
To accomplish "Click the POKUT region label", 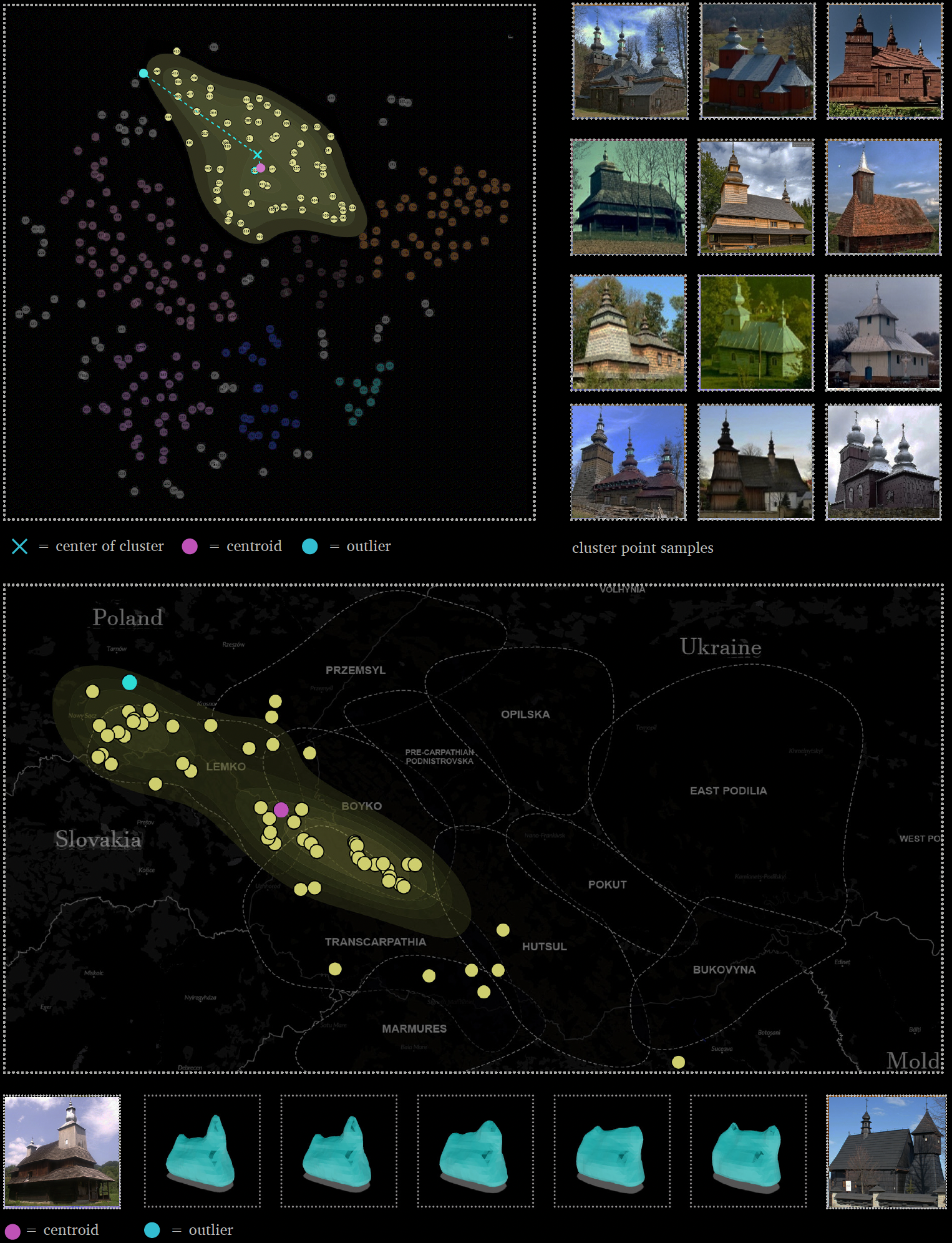I will click(x=607, y=885).
